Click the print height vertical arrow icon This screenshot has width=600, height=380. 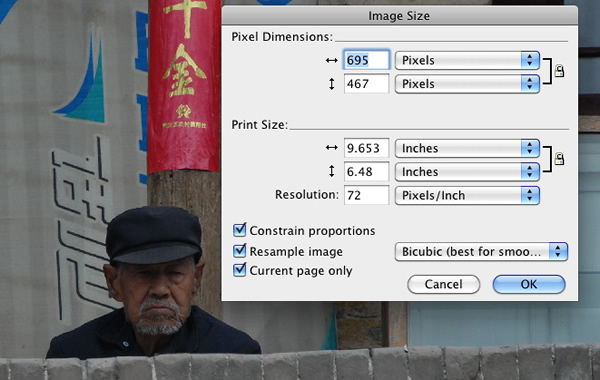tap(331, 171)
